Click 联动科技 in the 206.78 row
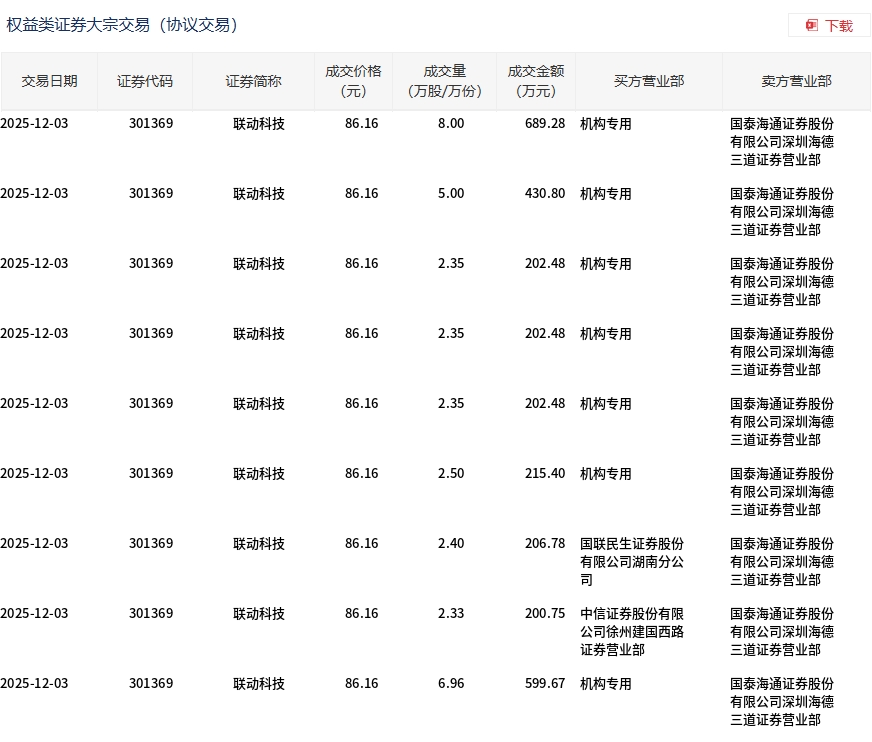The image size is (872, 742). [x=259, y=544]
